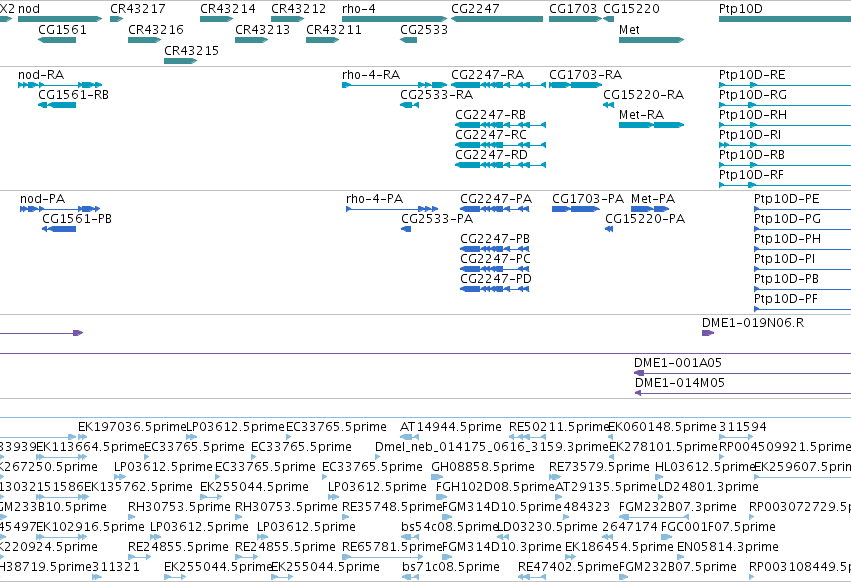This screenshot has width=851, height=582.
Task: Click the EK197036.5prime EST label
Action: (132, 427)
